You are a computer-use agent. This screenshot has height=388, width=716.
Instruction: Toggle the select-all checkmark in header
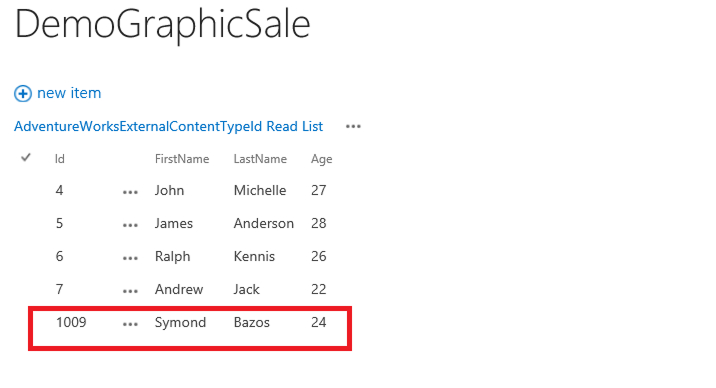click(26, 158)
